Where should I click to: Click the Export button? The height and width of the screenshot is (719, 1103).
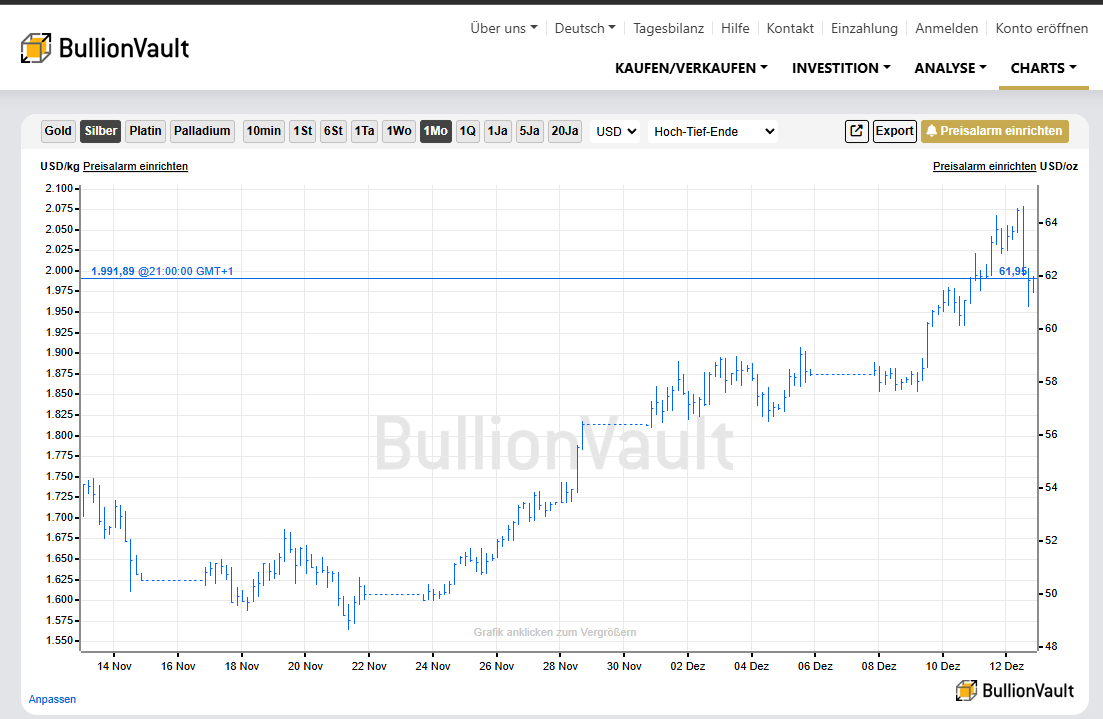coord(894,131)
